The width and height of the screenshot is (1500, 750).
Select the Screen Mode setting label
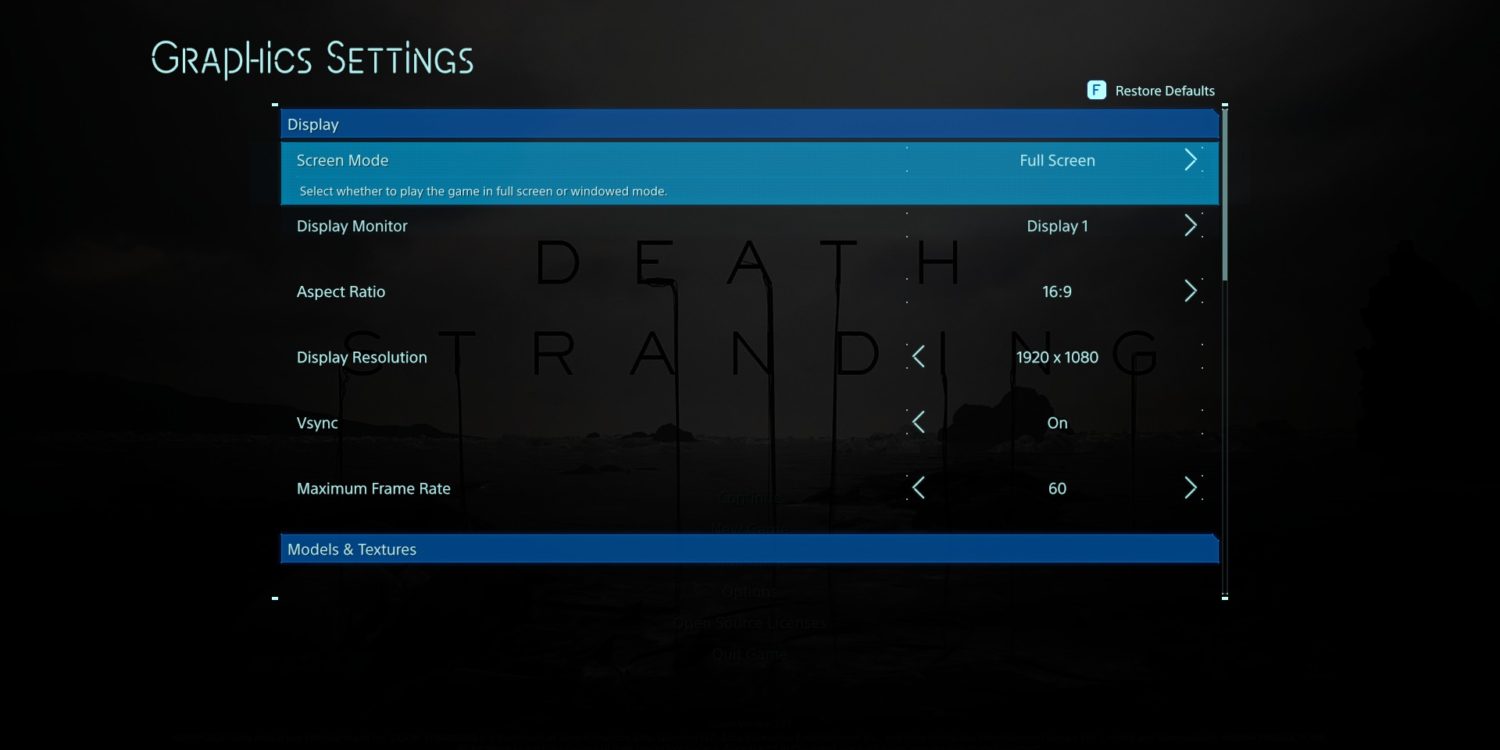pos(342,160)
